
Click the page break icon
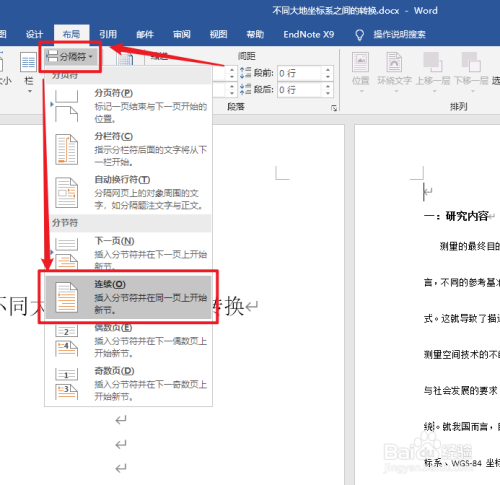[66, 106]
